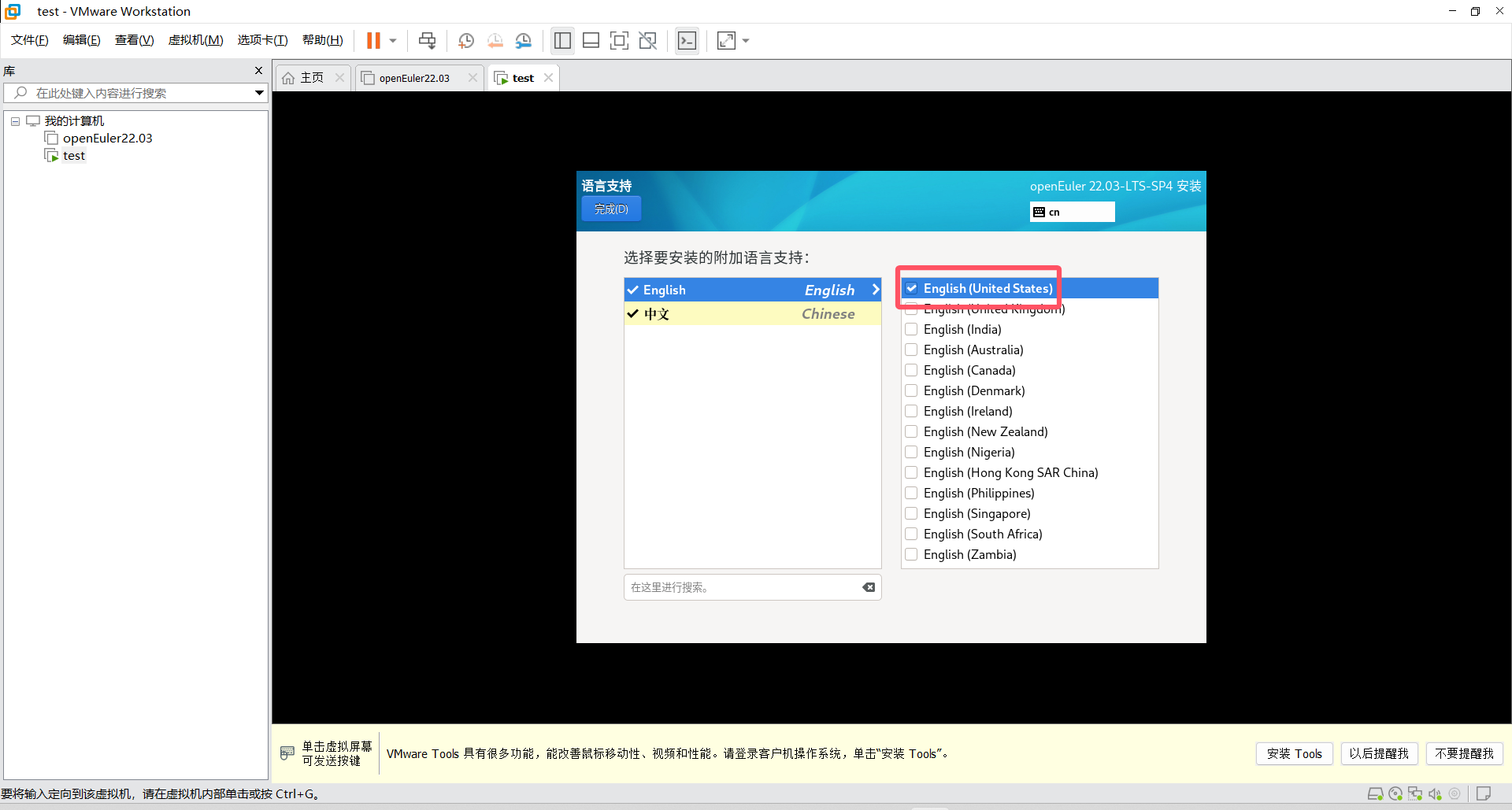
Task: Send Ctrl+Alt+Del to the virtual machine
Action: pyautogui.click(x=427, y=40)
